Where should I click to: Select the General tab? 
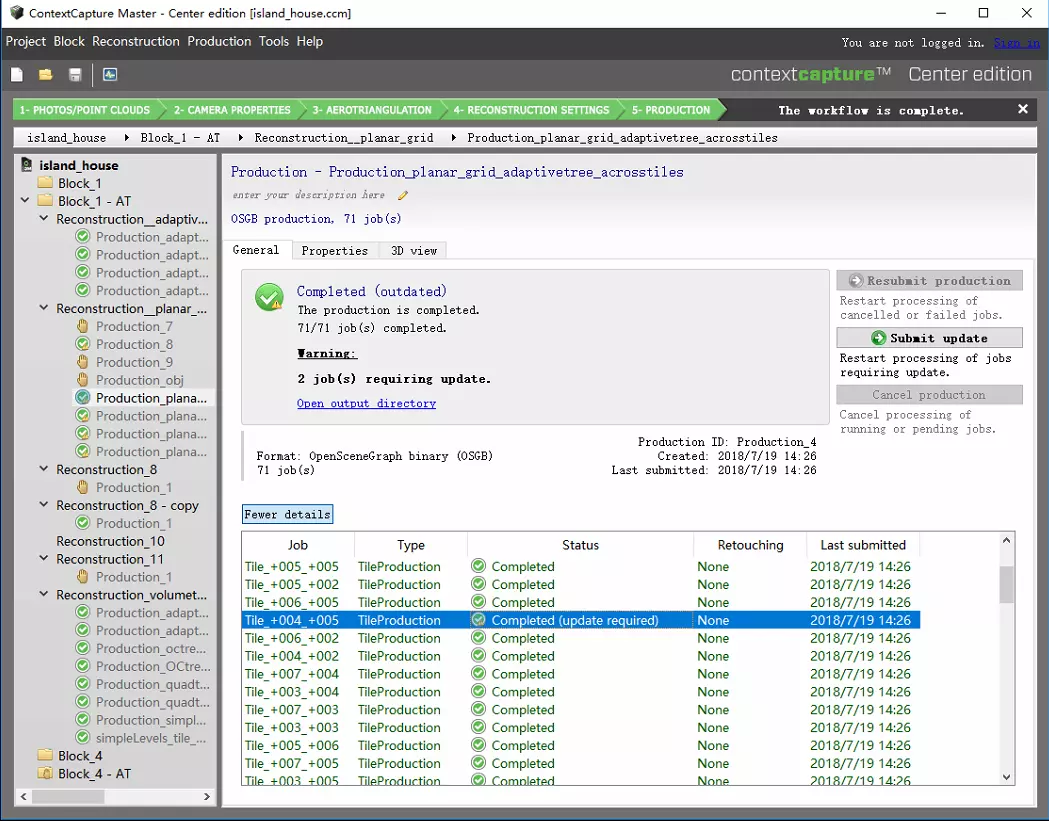[256, 250]
